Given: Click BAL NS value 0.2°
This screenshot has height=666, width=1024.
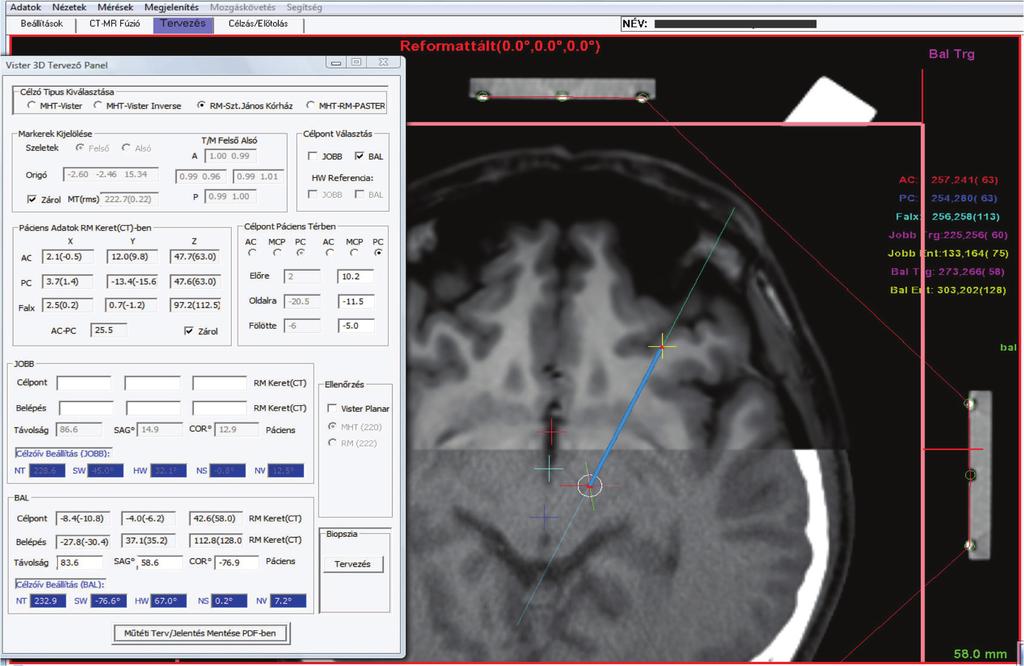Looking at the screenshot, I should pos(229,601).
